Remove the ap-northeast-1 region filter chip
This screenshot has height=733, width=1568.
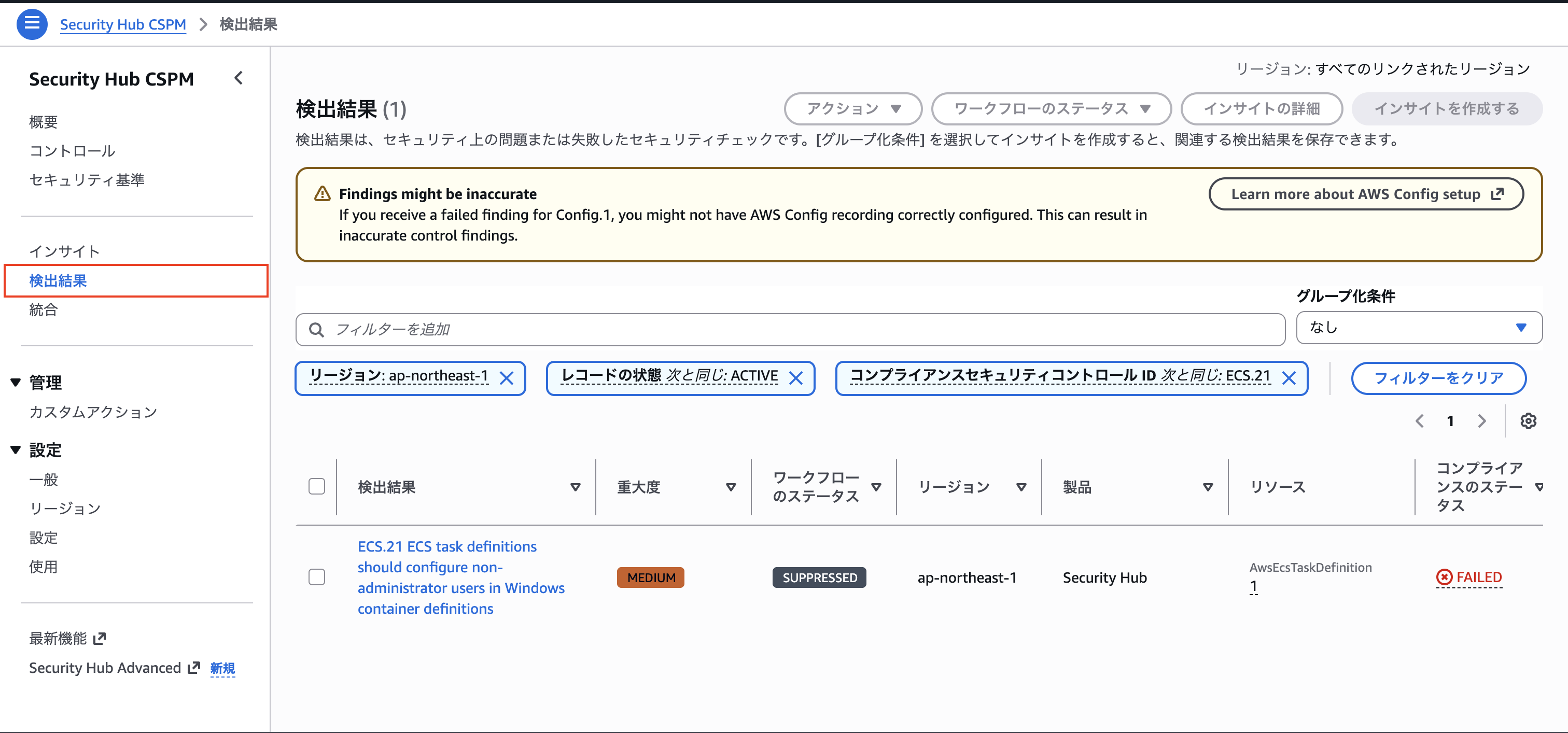point(507,378)
